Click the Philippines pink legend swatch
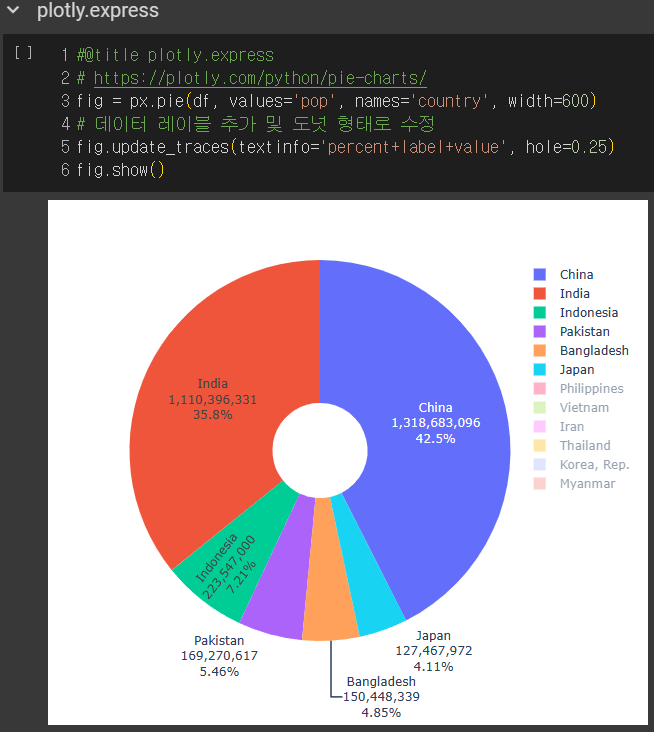The height and width of the screenshot is (732, 654). [540, 388]
